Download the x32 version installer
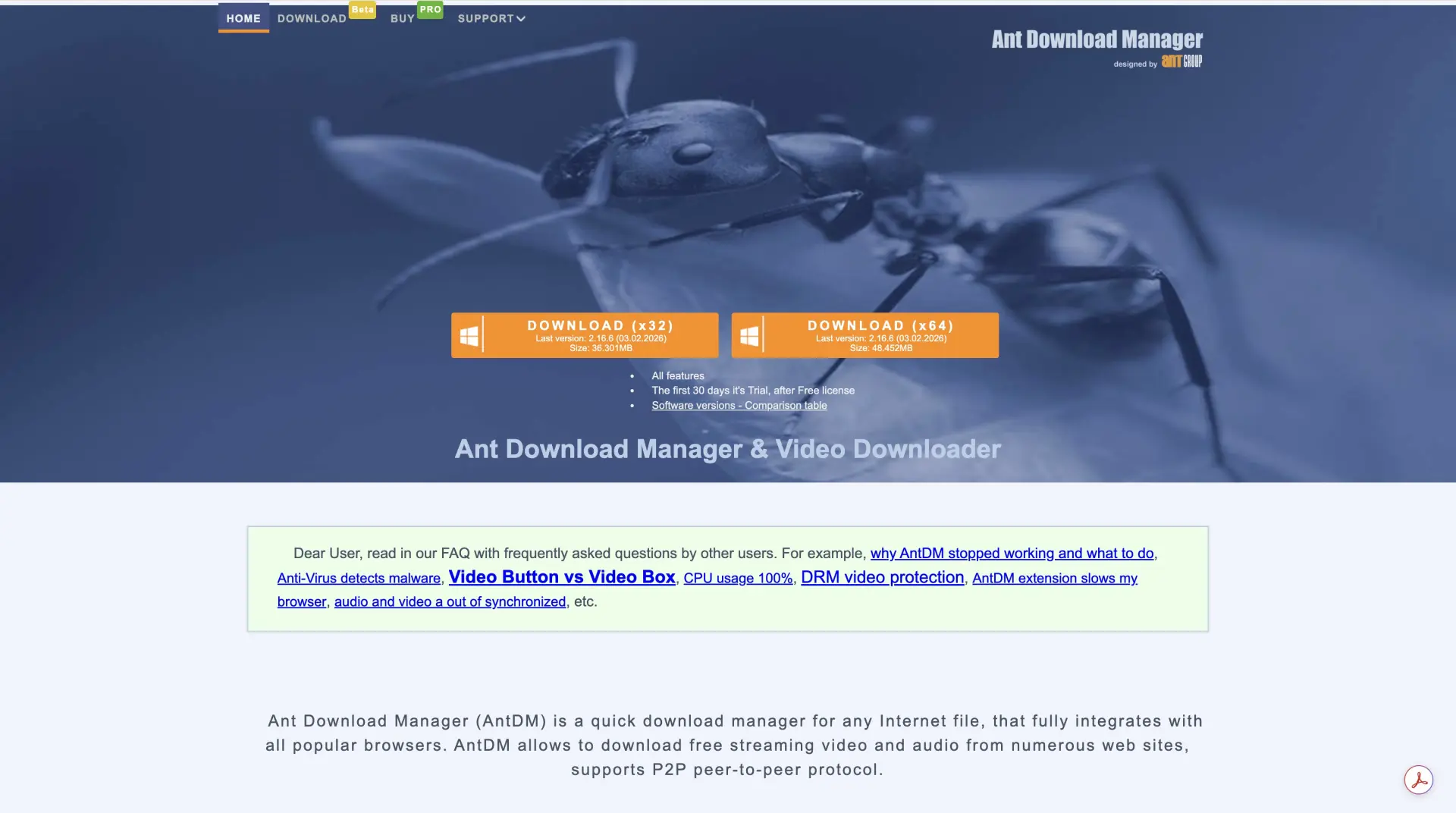The height and width of the screenshot is (813, 1456). click(585, 335)
